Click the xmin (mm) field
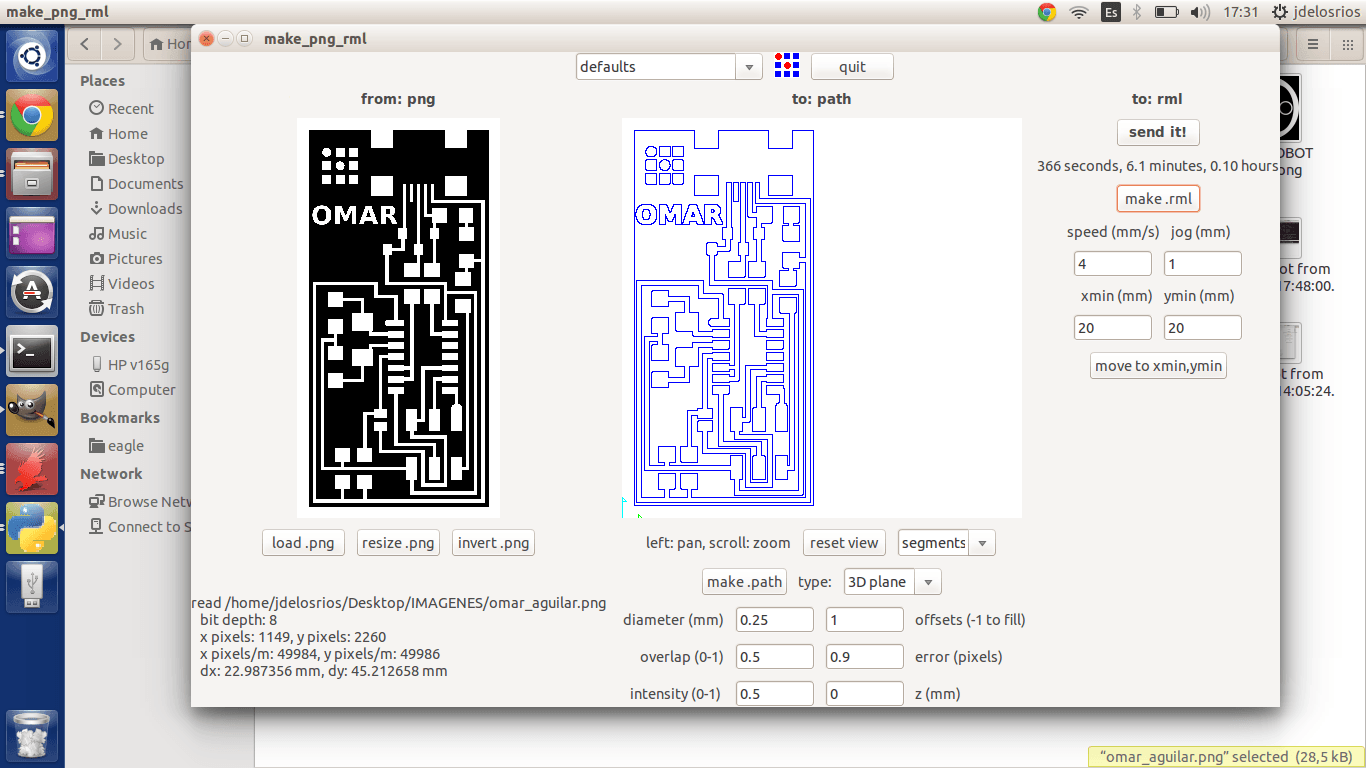This screenshot has height=768, width=1366. (x=1113, y=328)
